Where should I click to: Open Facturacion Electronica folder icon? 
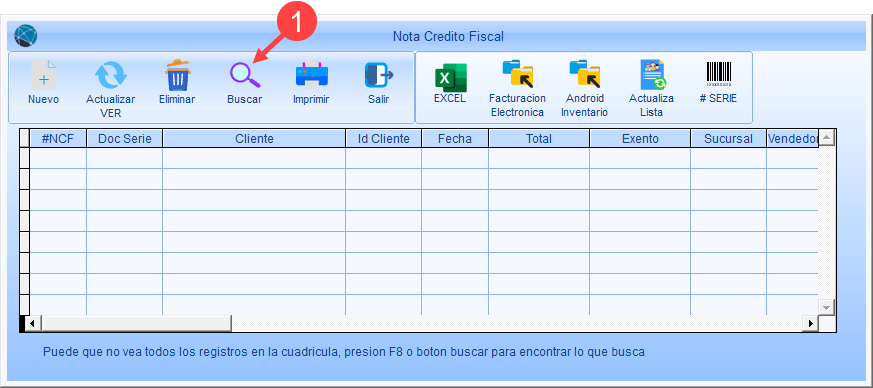518,74
